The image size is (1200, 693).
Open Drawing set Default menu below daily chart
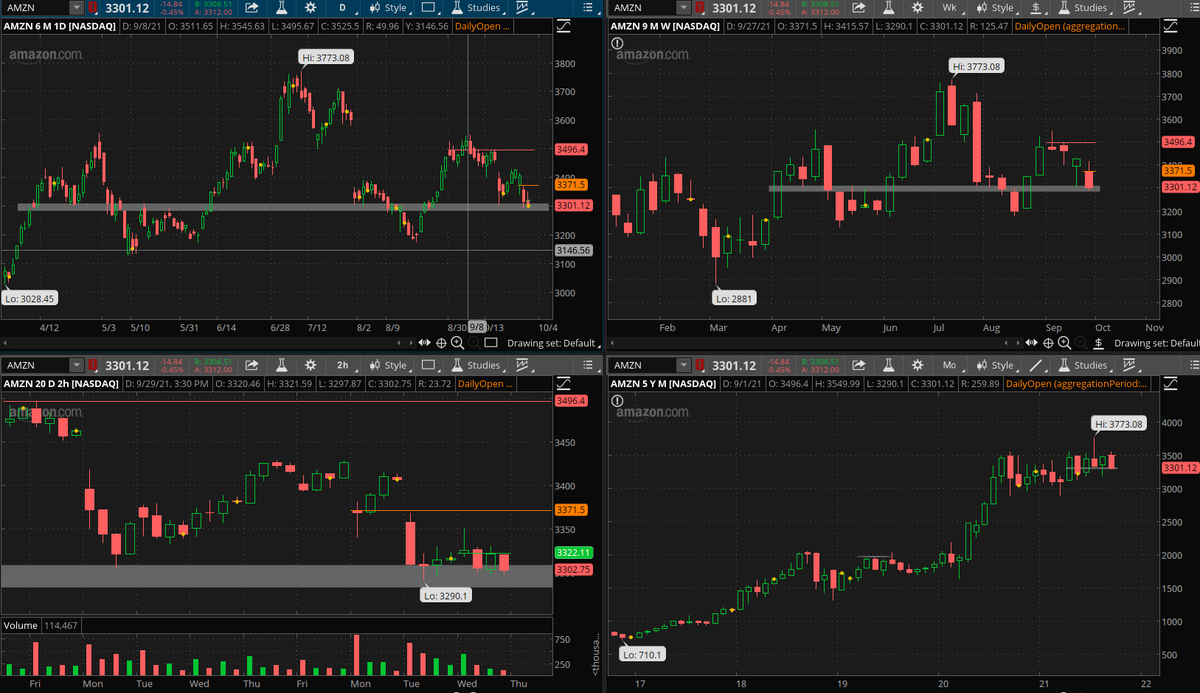[551, 343]
